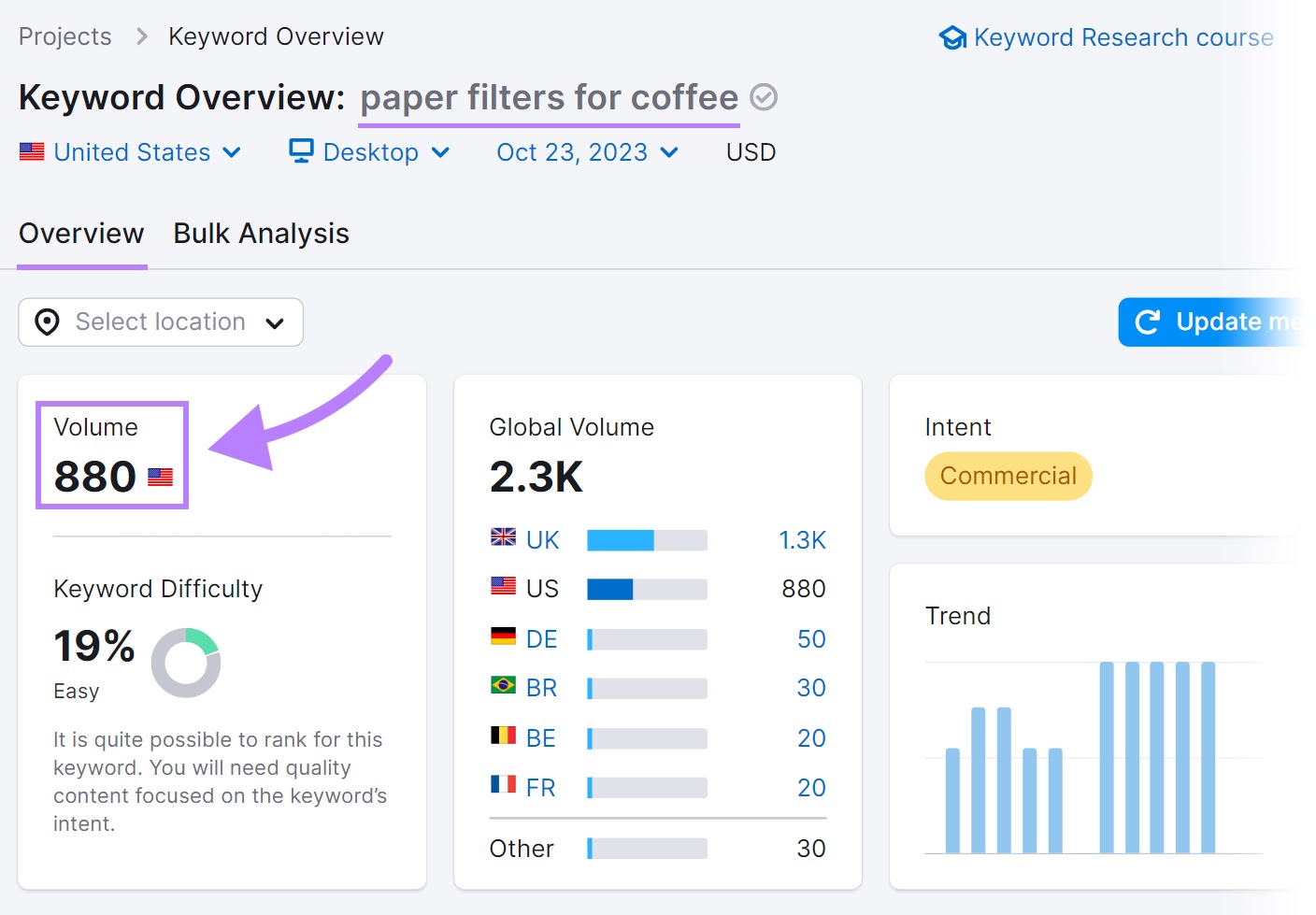1316x915 pixels.
Task: Click the location pin in Select location
Action: tap(47, 322)
